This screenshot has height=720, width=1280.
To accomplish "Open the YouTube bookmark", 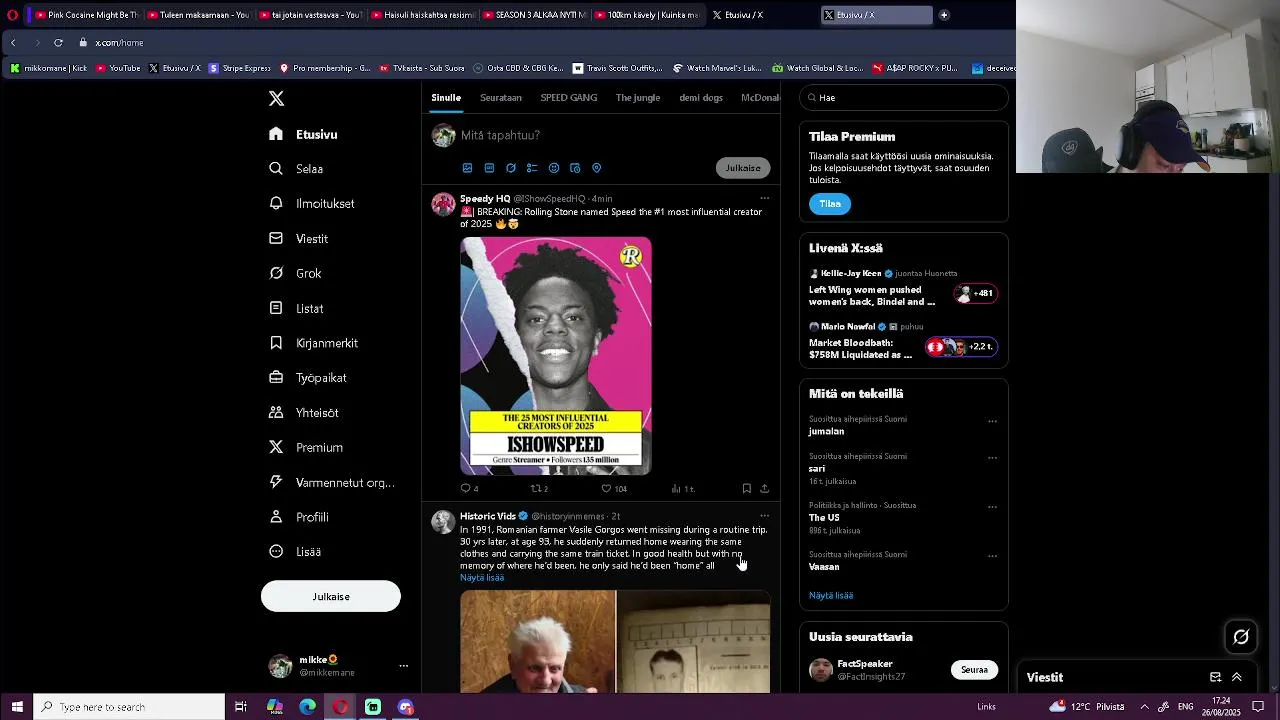I will click(118, 68).
